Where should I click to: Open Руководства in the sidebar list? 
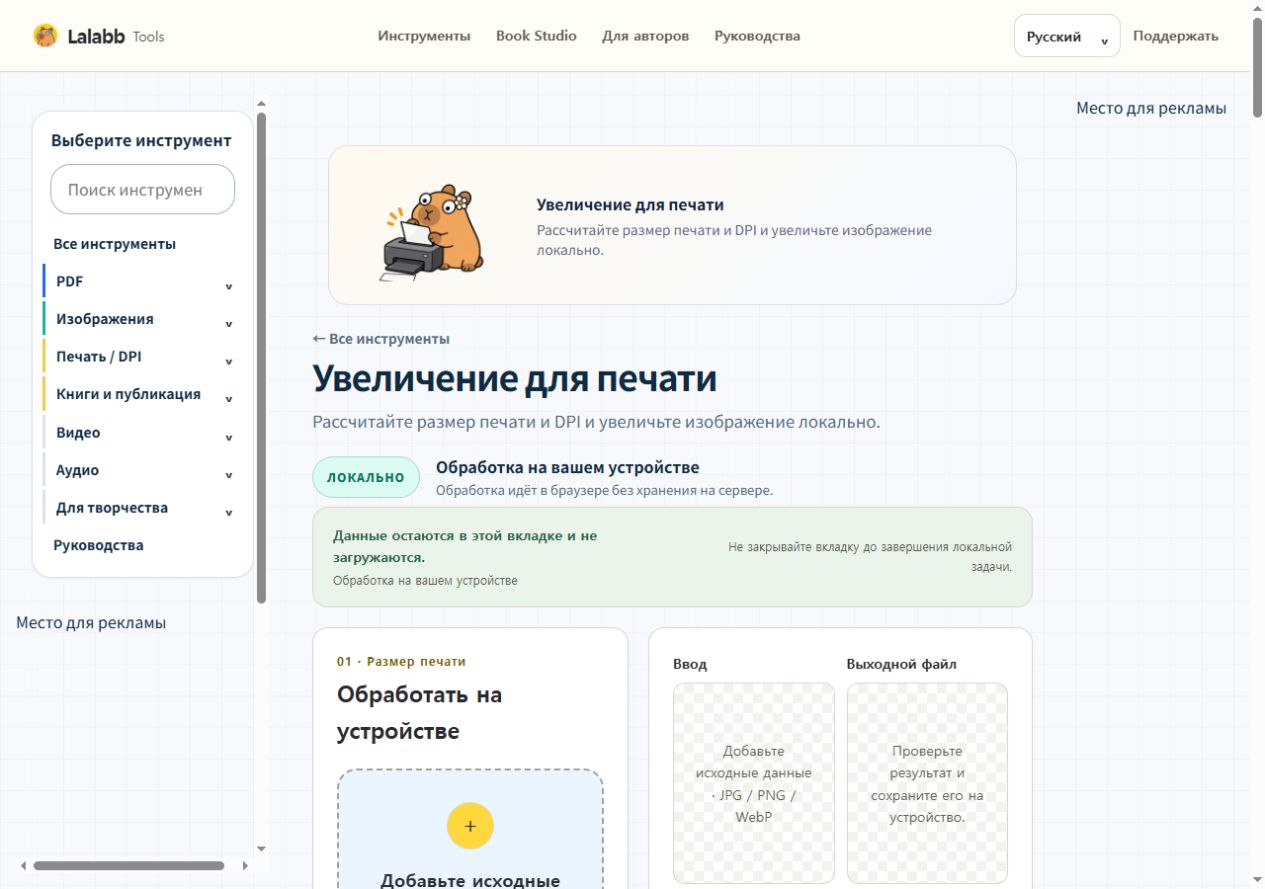[x=98, y=545]
